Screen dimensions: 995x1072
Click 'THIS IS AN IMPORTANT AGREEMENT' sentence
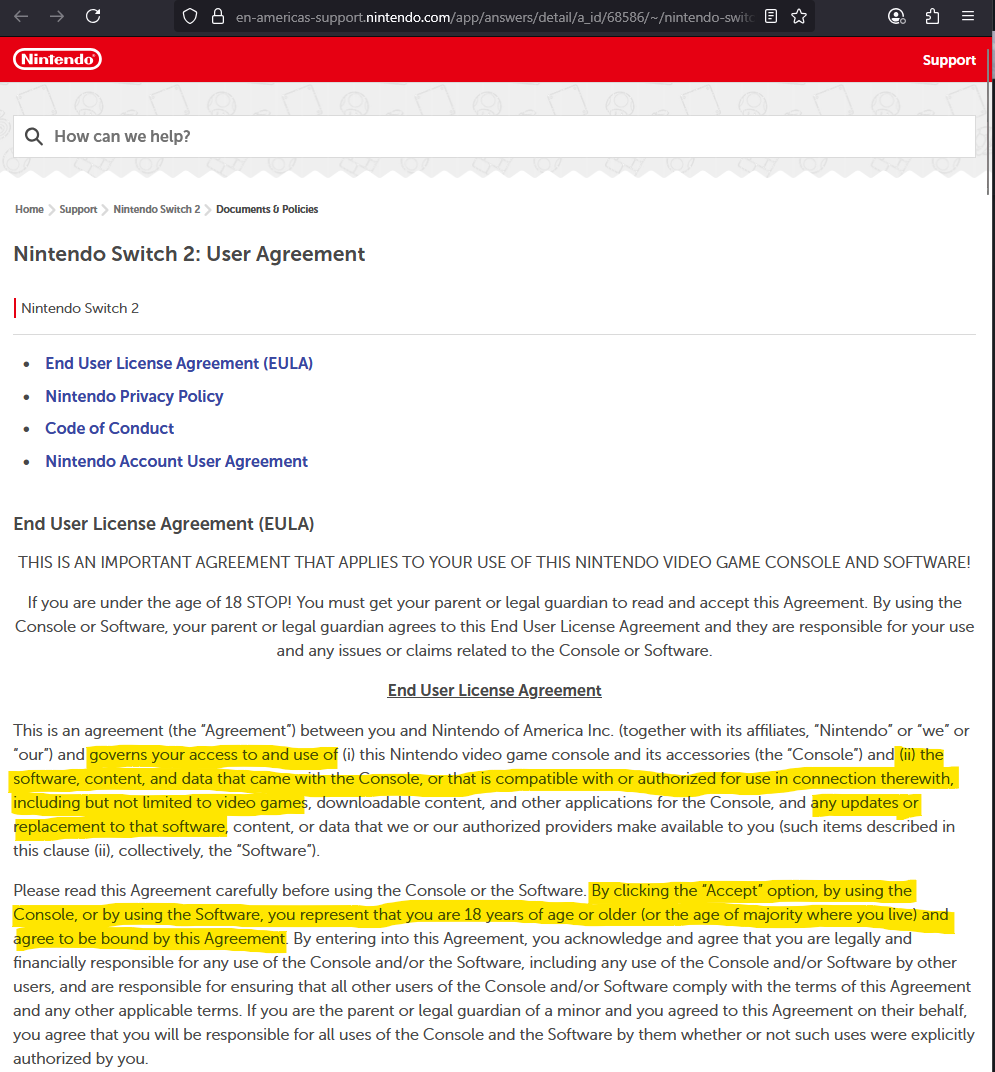[x=494, y=563]
